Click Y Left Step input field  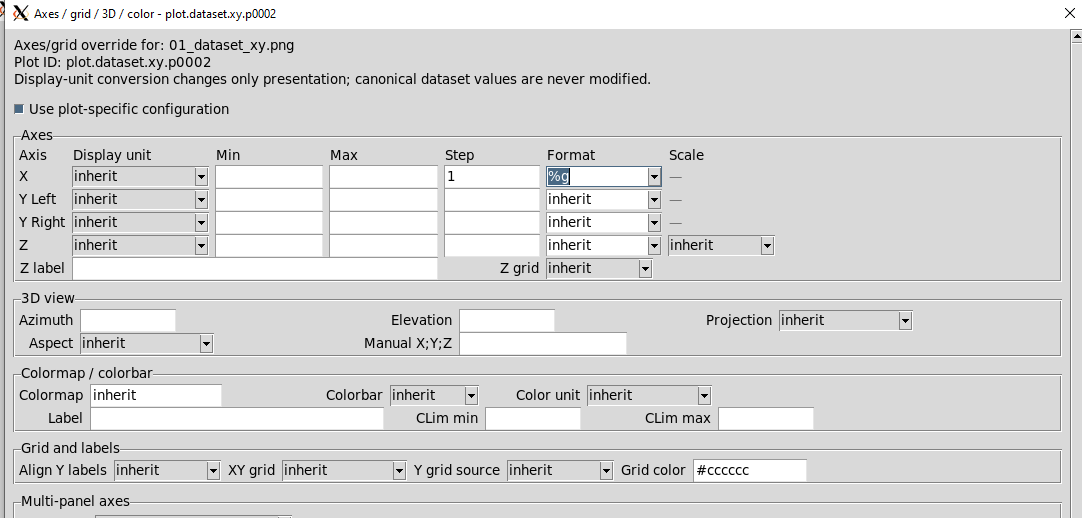point(492,199)
